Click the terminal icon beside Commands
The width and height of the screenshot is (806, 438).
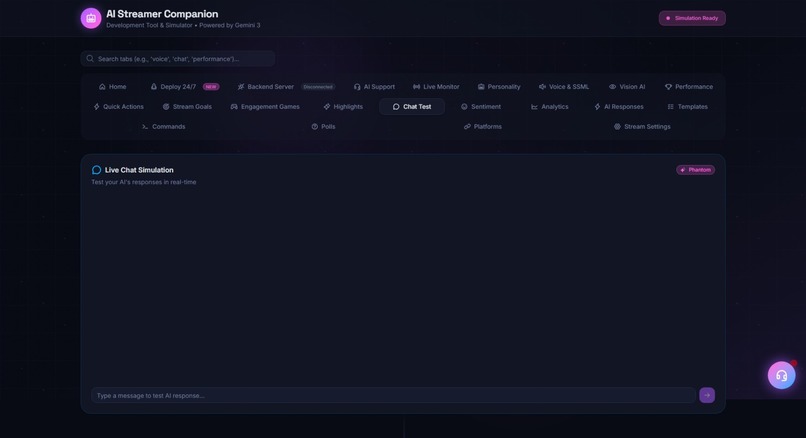pyautogui.click(x=145, y=126)
